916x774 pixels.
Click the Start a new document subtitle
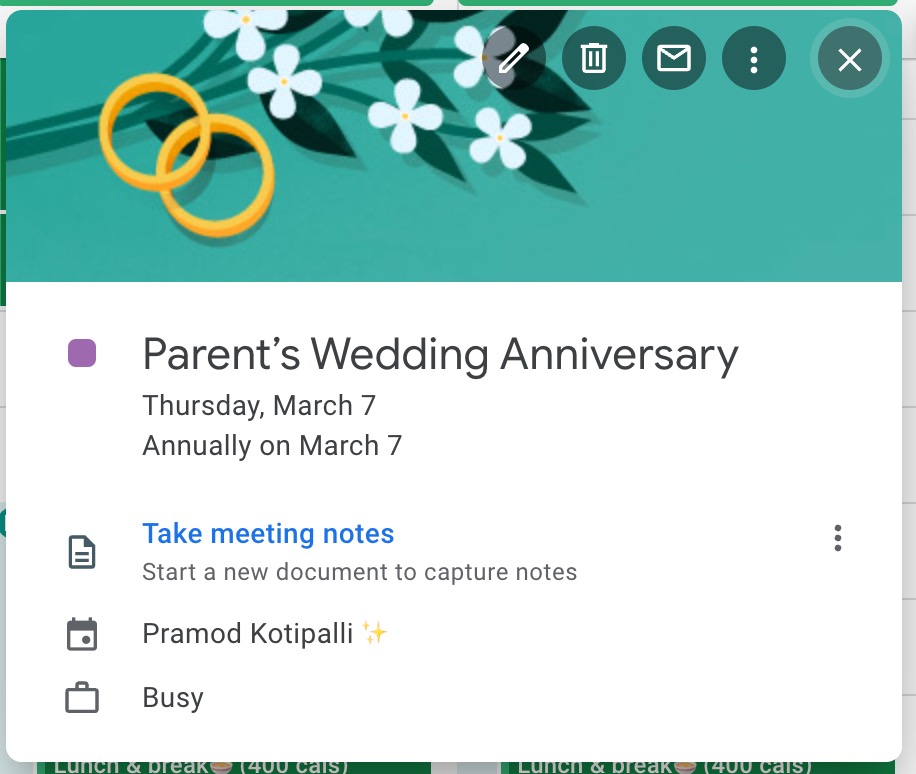click(x=360, y=573)
